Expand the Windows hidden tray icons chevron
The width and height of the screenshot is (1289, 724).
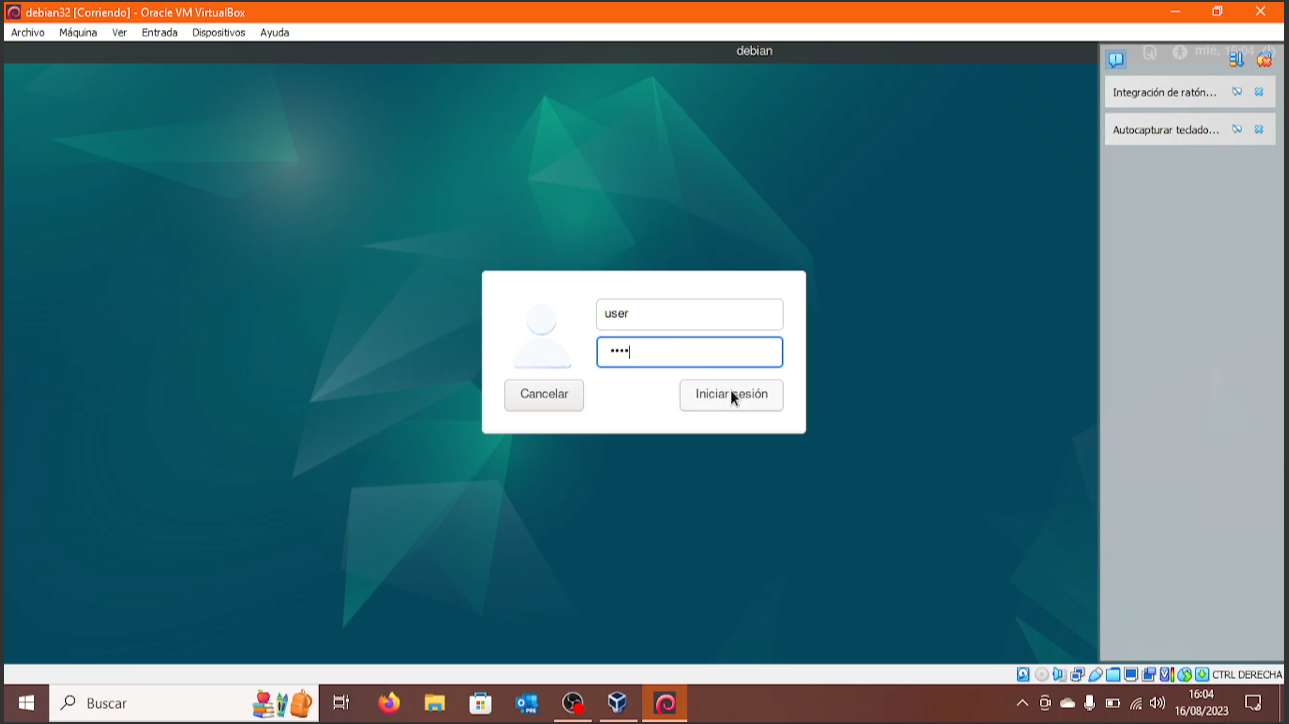(x=1022, y=703)
